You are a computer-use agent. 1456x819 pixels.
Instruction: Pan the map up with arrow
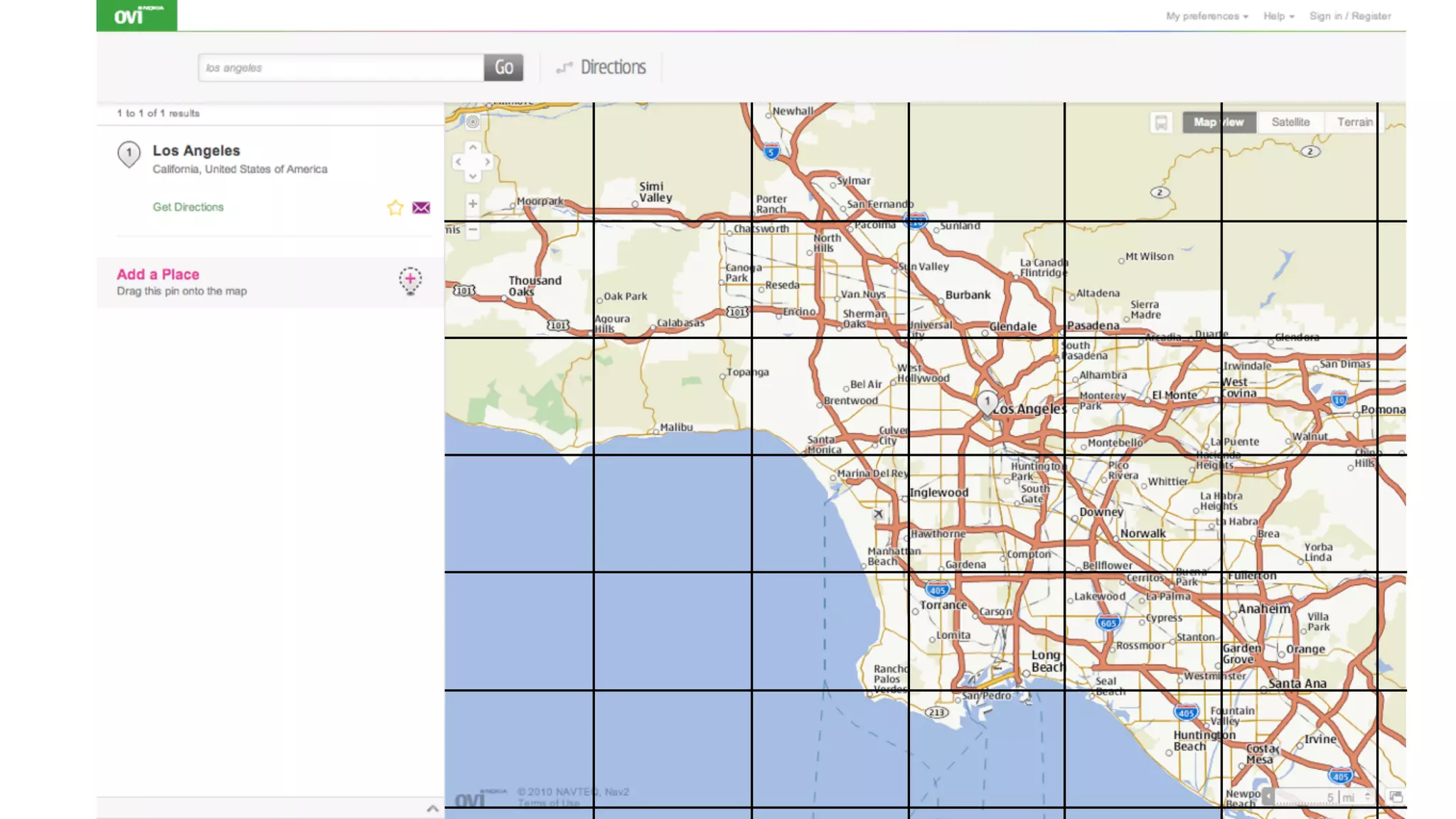coord(473,148)
